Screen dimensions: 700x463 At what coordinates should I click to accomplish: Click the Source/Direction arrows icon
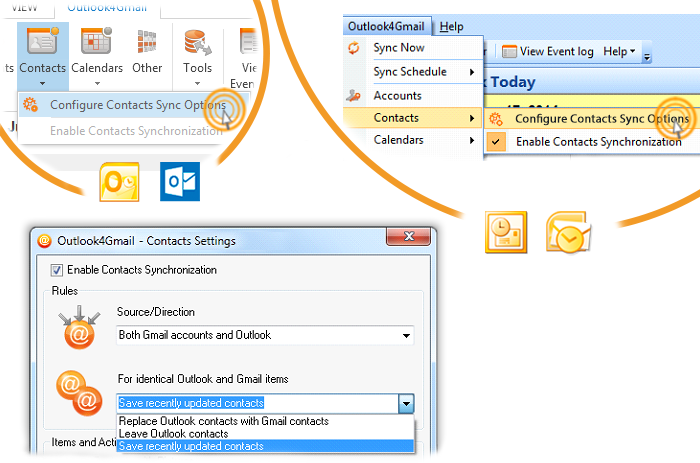(x=79, y=326)
